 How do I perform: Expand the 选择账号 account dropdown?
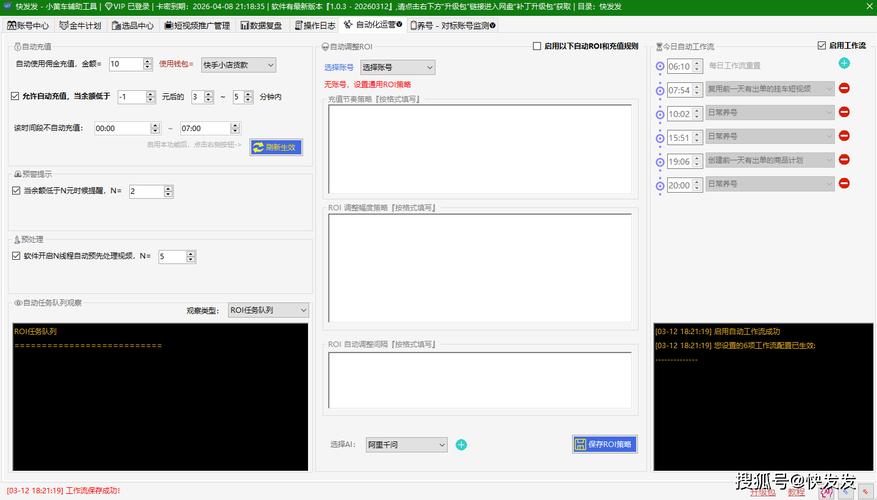tap(397, 67)
